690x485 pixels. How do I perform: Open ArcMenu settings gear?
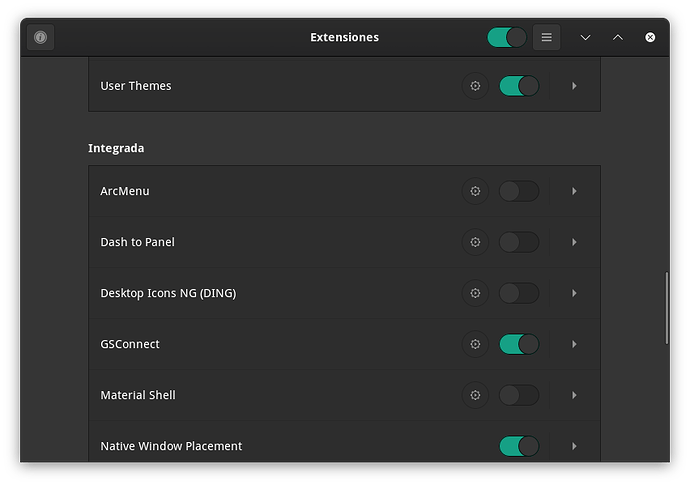(x=475, y=191)
